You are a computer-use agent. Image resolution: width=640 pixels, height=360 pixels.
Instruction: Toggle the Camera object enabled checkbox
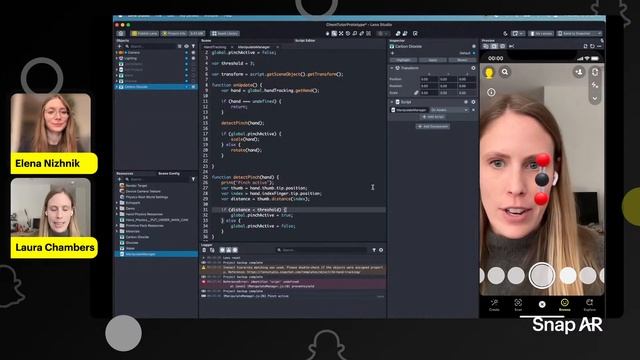click(193, 53)
